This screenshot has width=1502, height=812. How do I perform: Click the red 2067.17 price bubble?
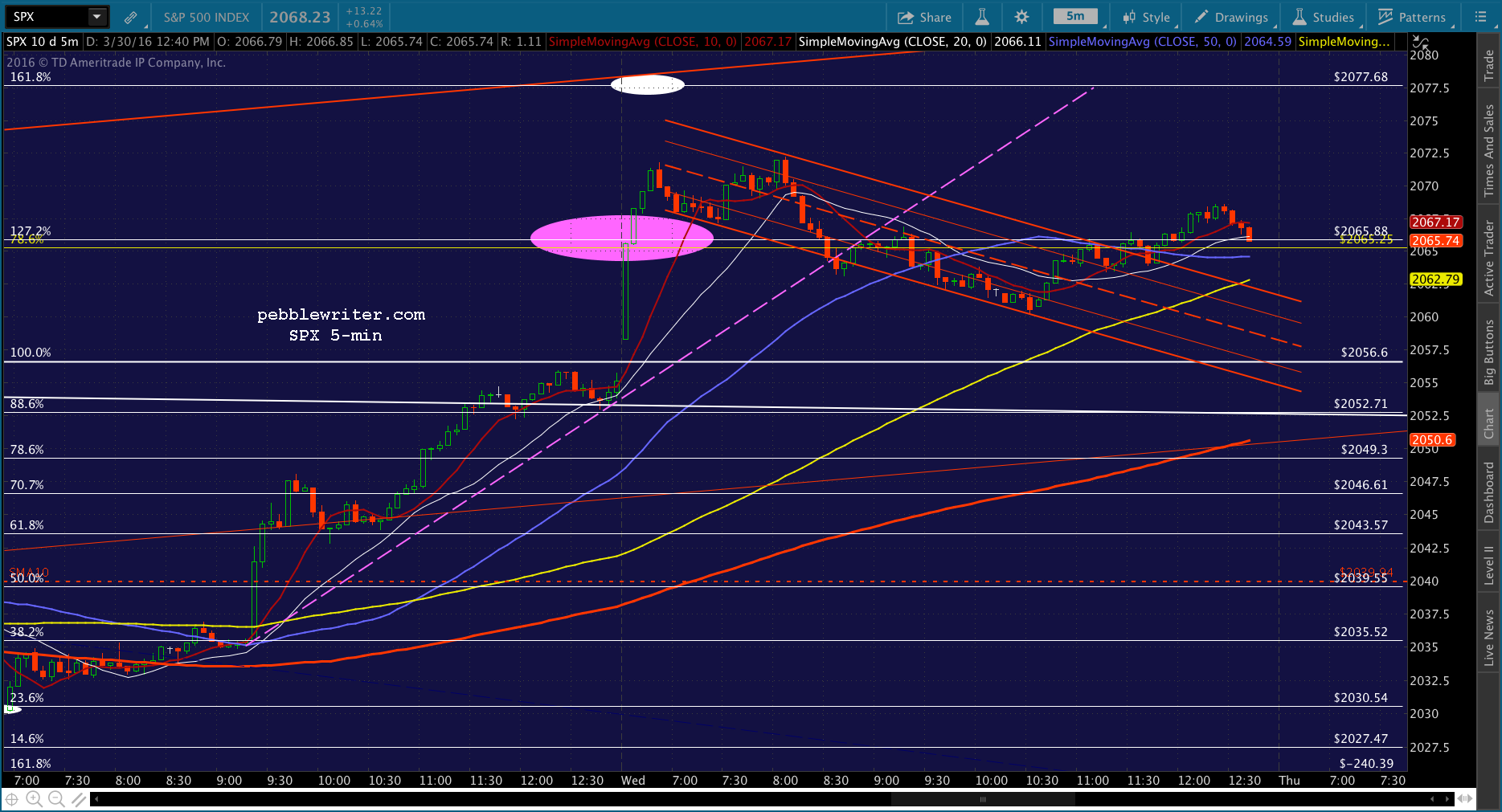click(1435, 222)
